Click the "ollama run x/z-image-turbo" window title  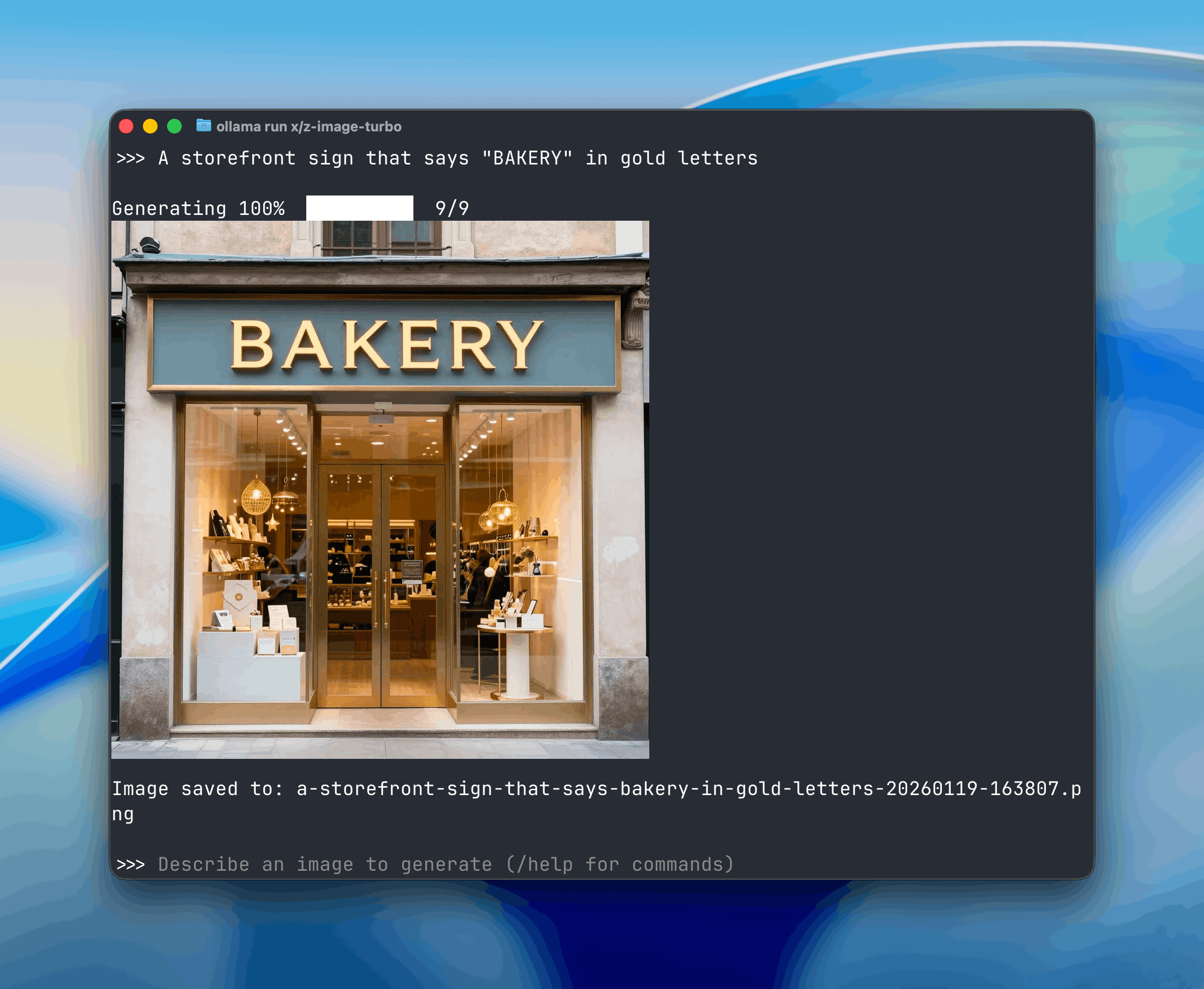click(309, 127)
